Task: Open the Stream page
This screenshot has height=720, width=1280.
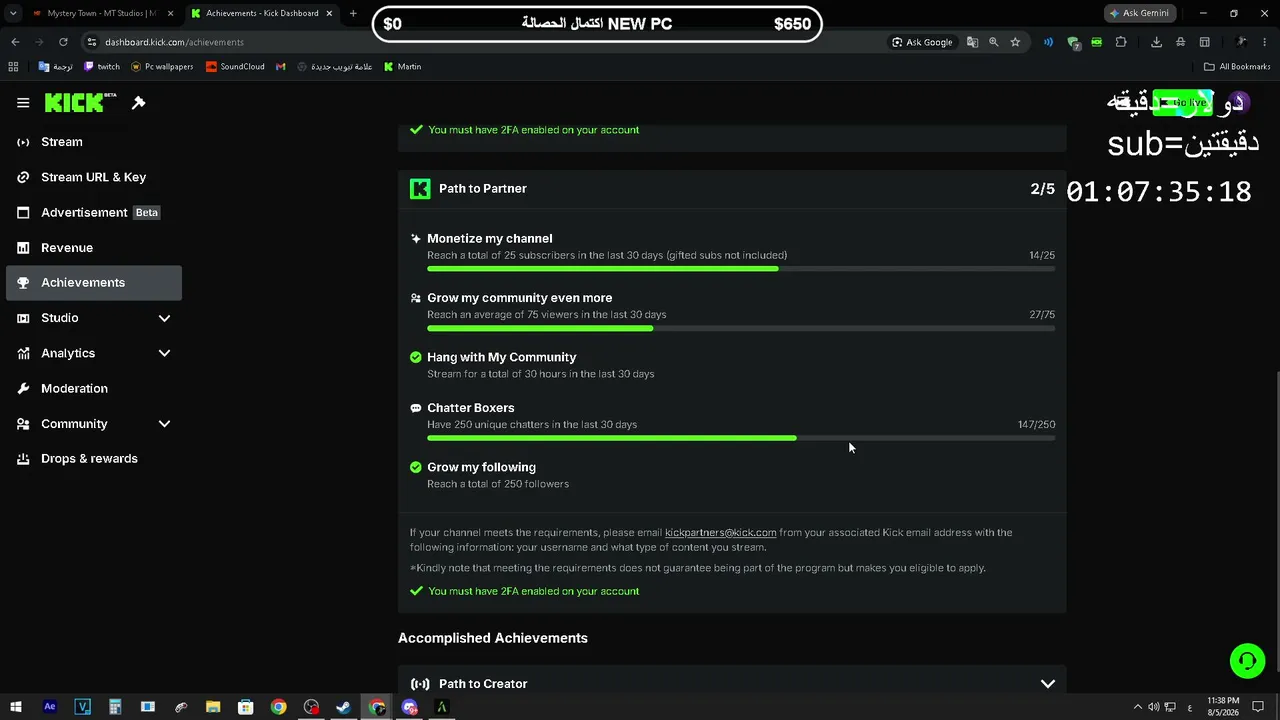Action: [94, 142]
